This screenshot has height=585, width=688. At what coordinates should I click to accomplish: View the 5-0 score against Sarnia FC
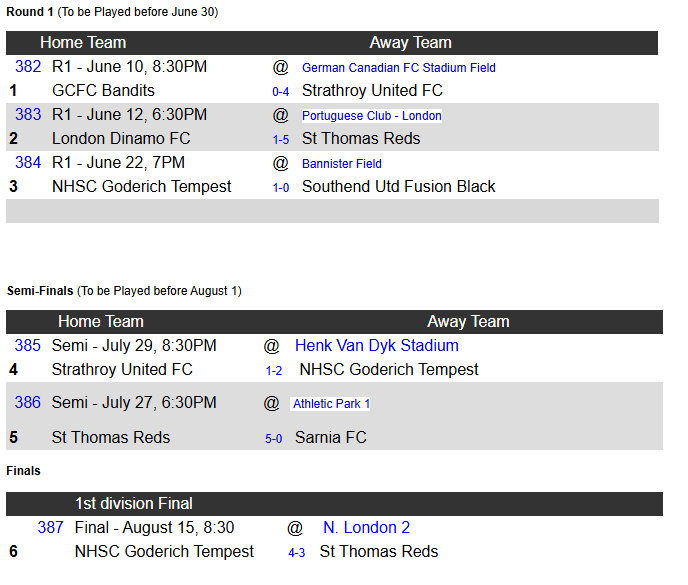[x=273, y=439]
